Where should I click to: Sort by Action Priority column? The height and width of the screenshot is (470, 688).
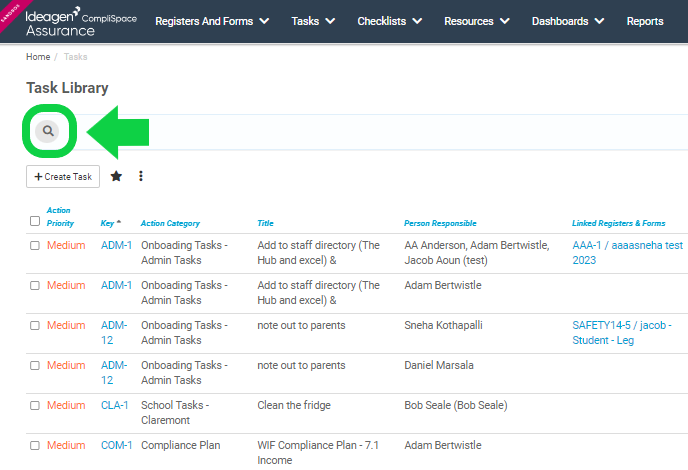[60, 217]
